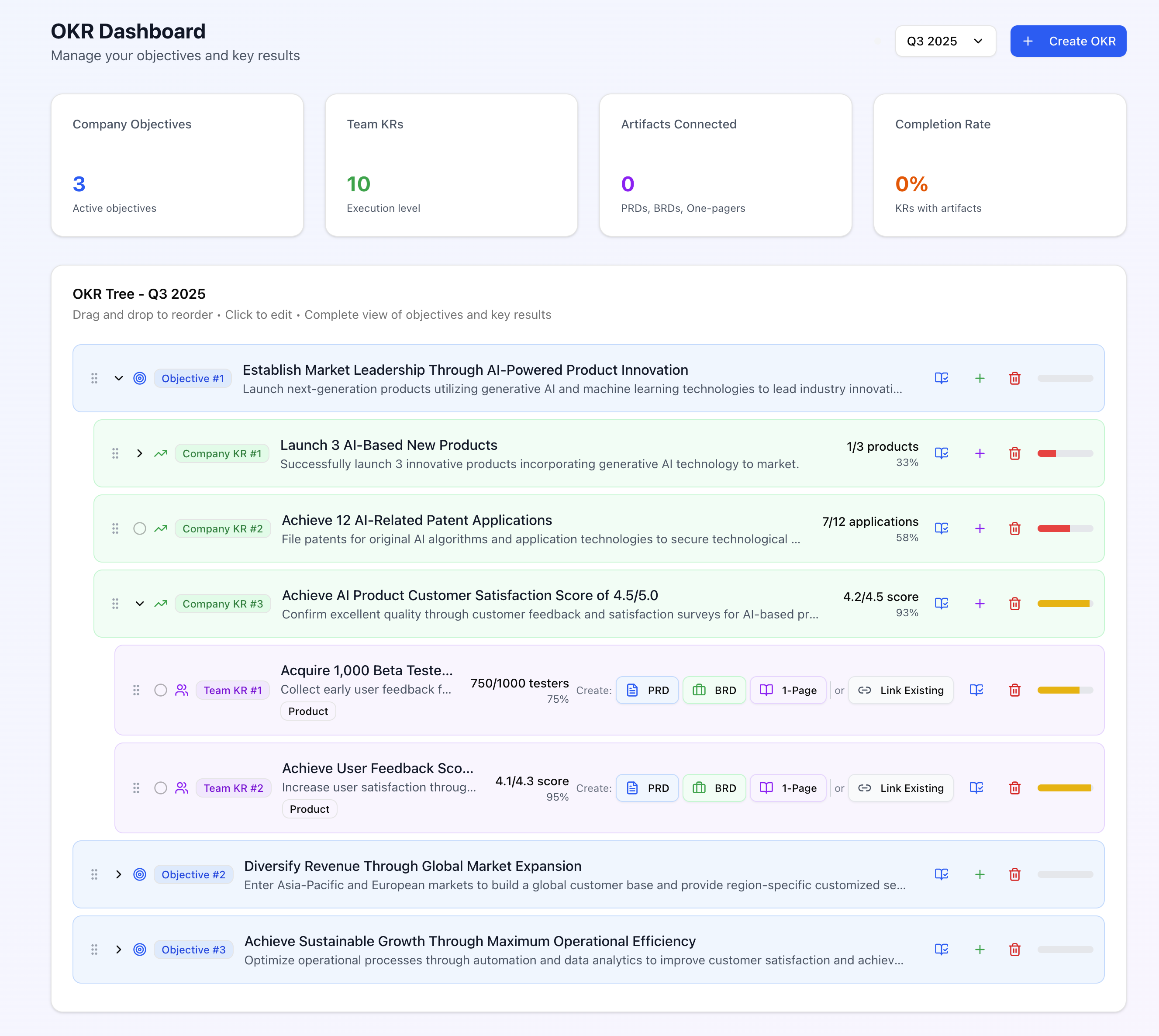Viewport: 1159px width, 1036px height.
Task: Open book icon on Team KR #2 row
Action: [976, 788]
